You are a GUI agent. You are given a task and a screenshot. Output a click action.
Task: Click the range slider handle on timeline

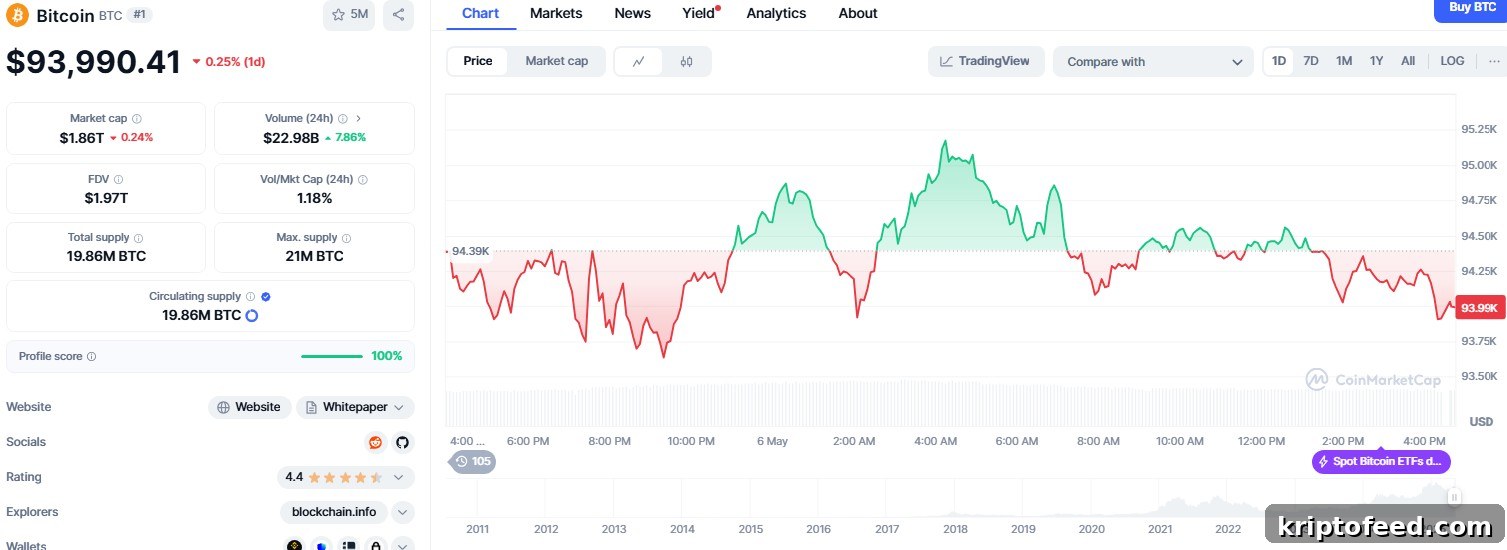coord(1455,496)
